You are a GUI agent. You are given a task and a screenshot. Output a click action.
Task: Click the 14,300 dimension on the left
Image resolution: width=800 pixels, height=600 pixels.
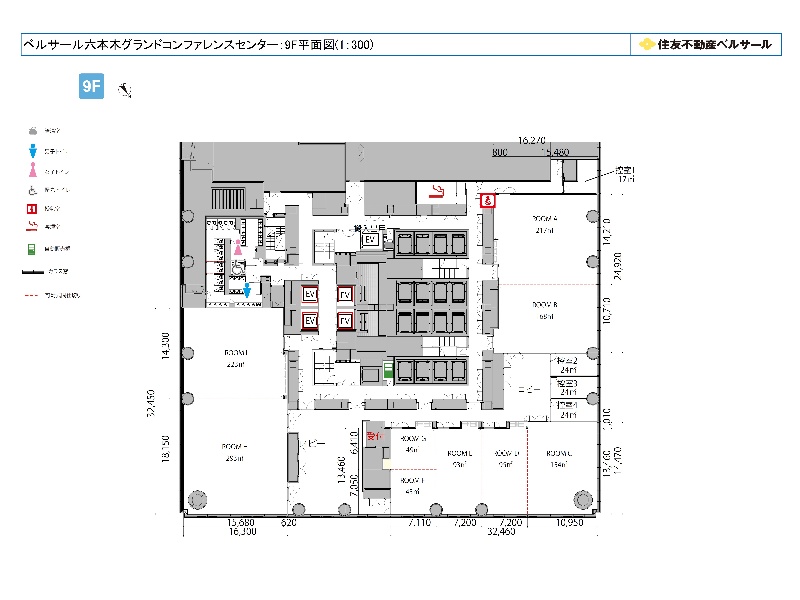166,346
